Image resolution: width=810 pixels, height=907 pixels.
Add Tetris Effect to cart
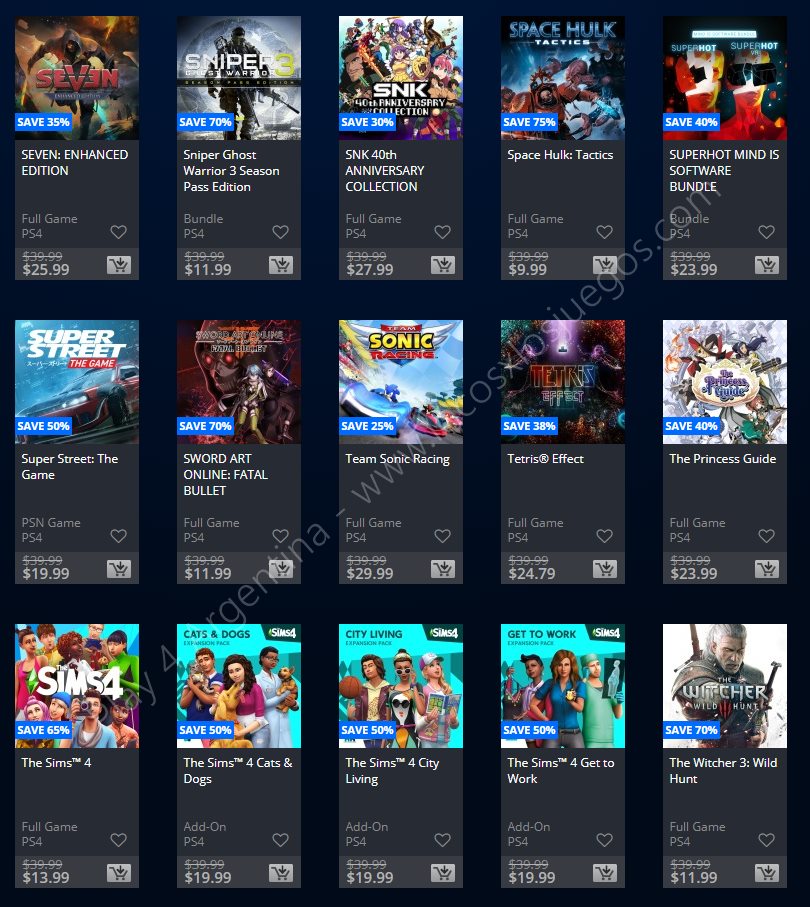[605, 569]
